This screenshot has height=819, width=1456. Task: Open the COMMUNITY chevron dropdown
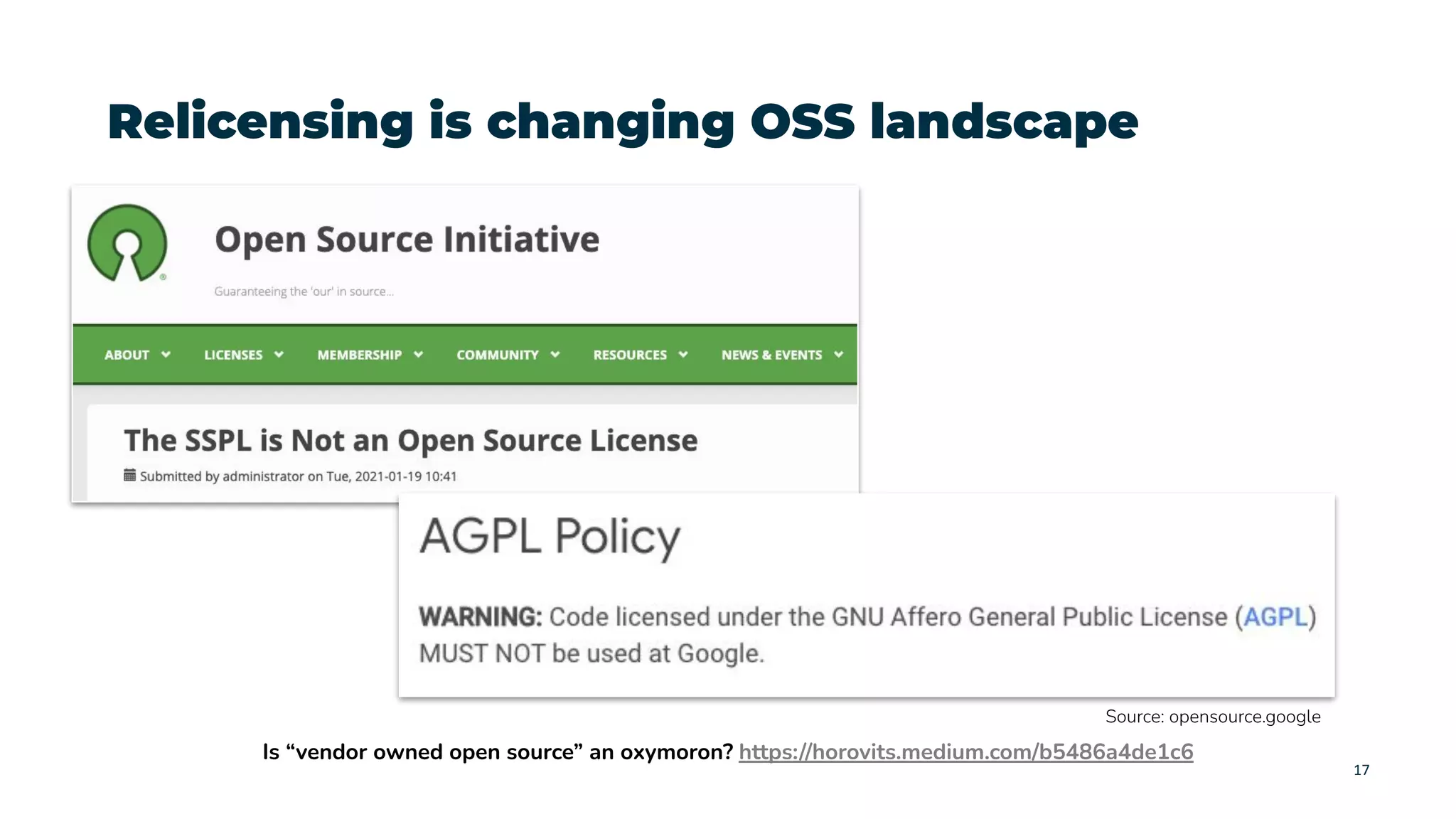pyautogui.click(x=555, y=354)
